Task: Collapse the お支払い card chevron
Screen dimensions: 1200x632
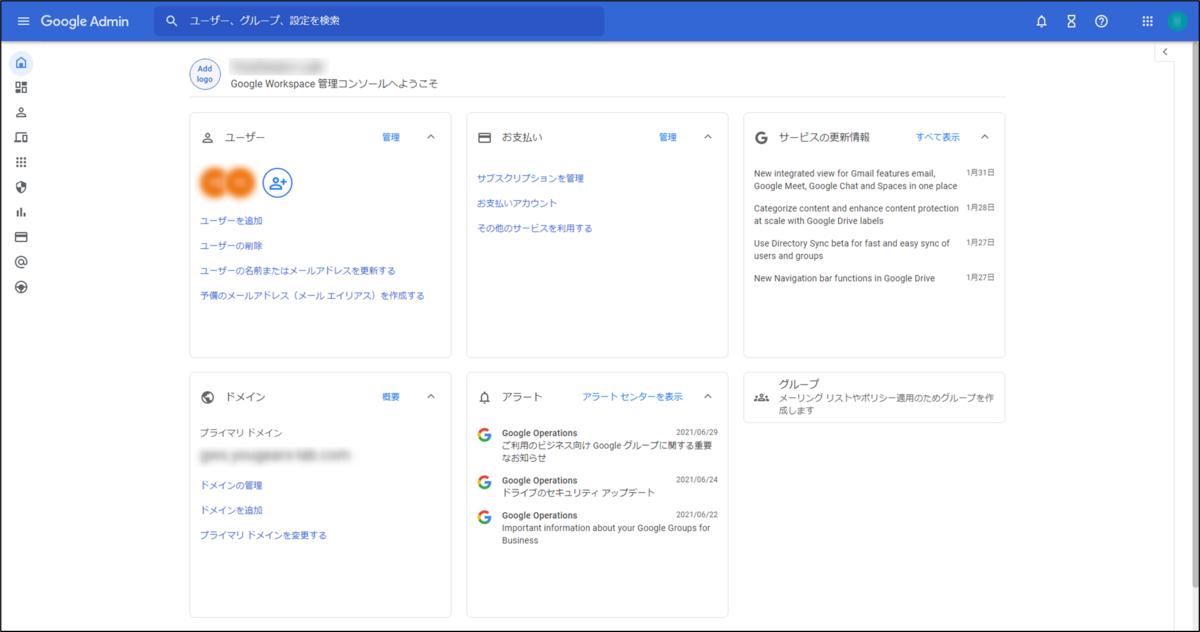Action: [x=708, y=137]
